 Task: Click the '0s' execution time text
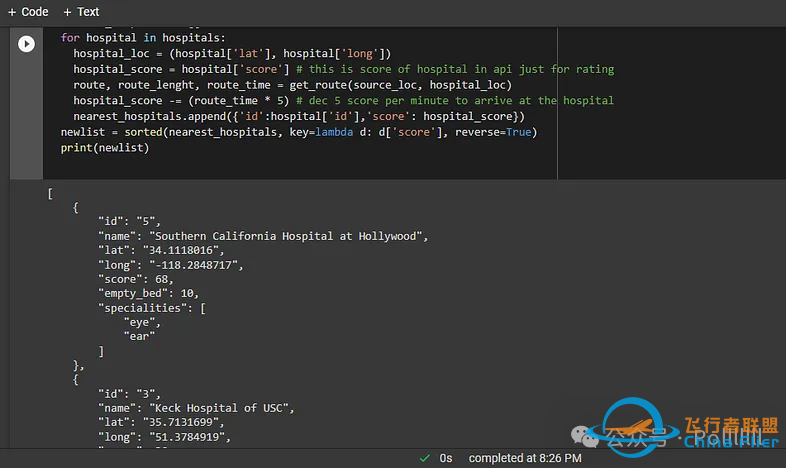(x=446, y=458)
